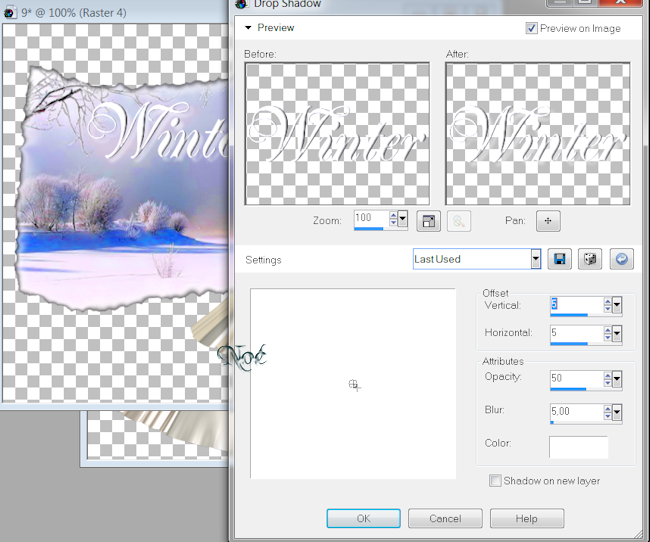The width and height of the screenshot is (650, 542).
Task: Click the Save Preset disk icon
Action: [x=560, y=259]
